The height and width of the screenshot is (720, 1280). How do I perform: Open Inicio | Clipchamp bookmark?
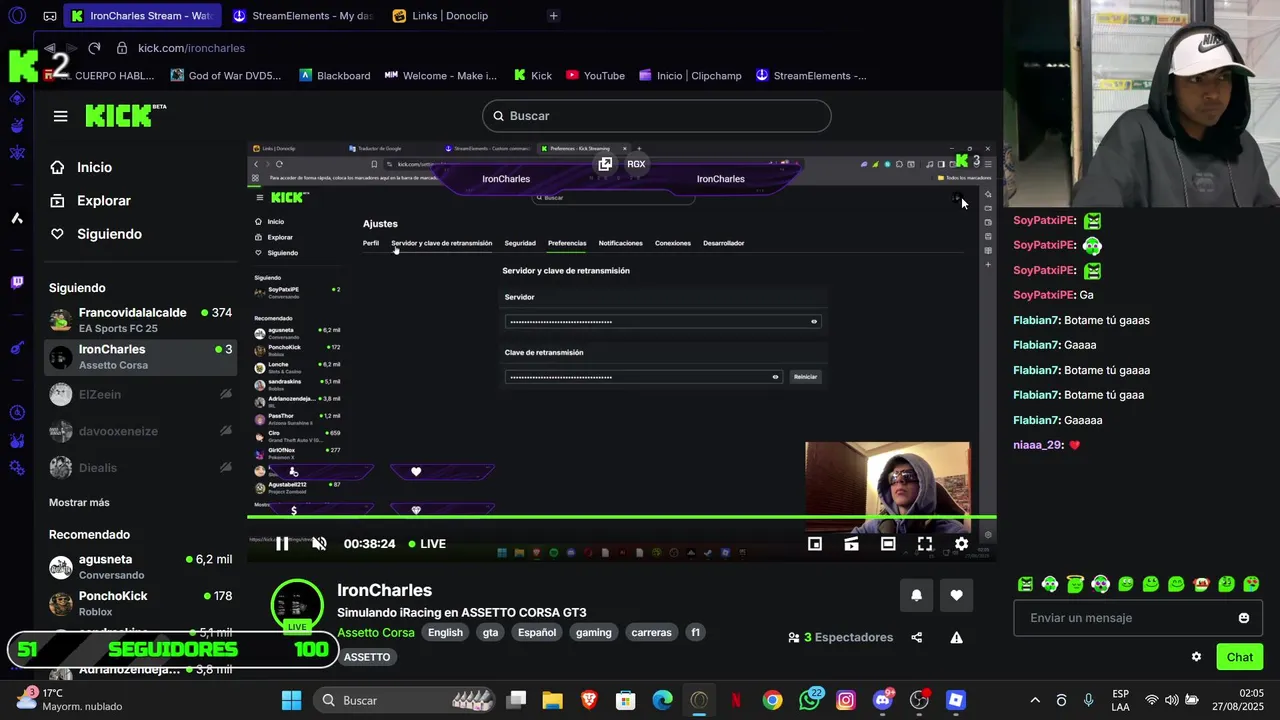coord(689,76)
